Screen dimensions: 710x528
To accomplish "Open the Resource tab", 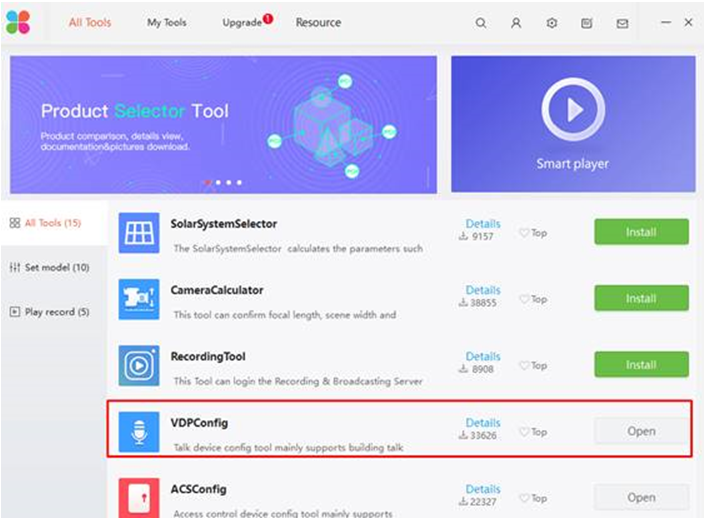I will (318, 22).
